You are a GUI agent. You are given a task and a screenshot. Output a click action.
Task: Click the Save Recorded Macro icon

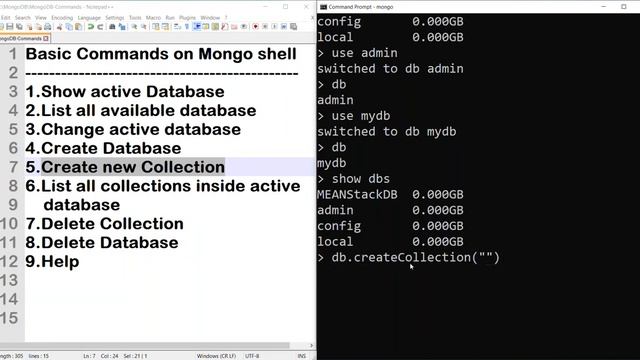click(x=293, y=27)
